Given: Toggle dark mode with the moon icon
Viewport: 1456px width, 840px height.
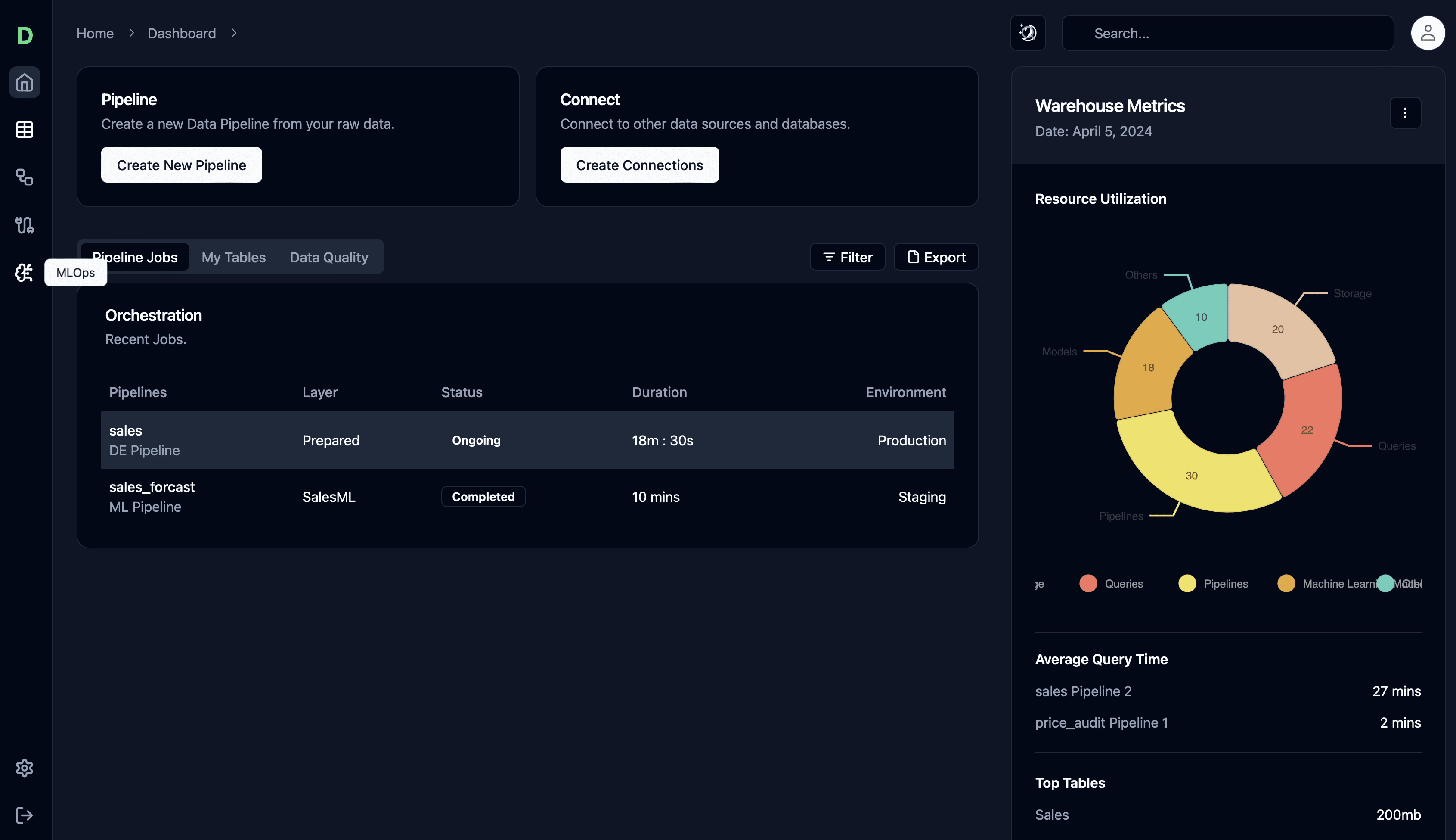Looking at the screenshot, I should tap(1028, 33).
